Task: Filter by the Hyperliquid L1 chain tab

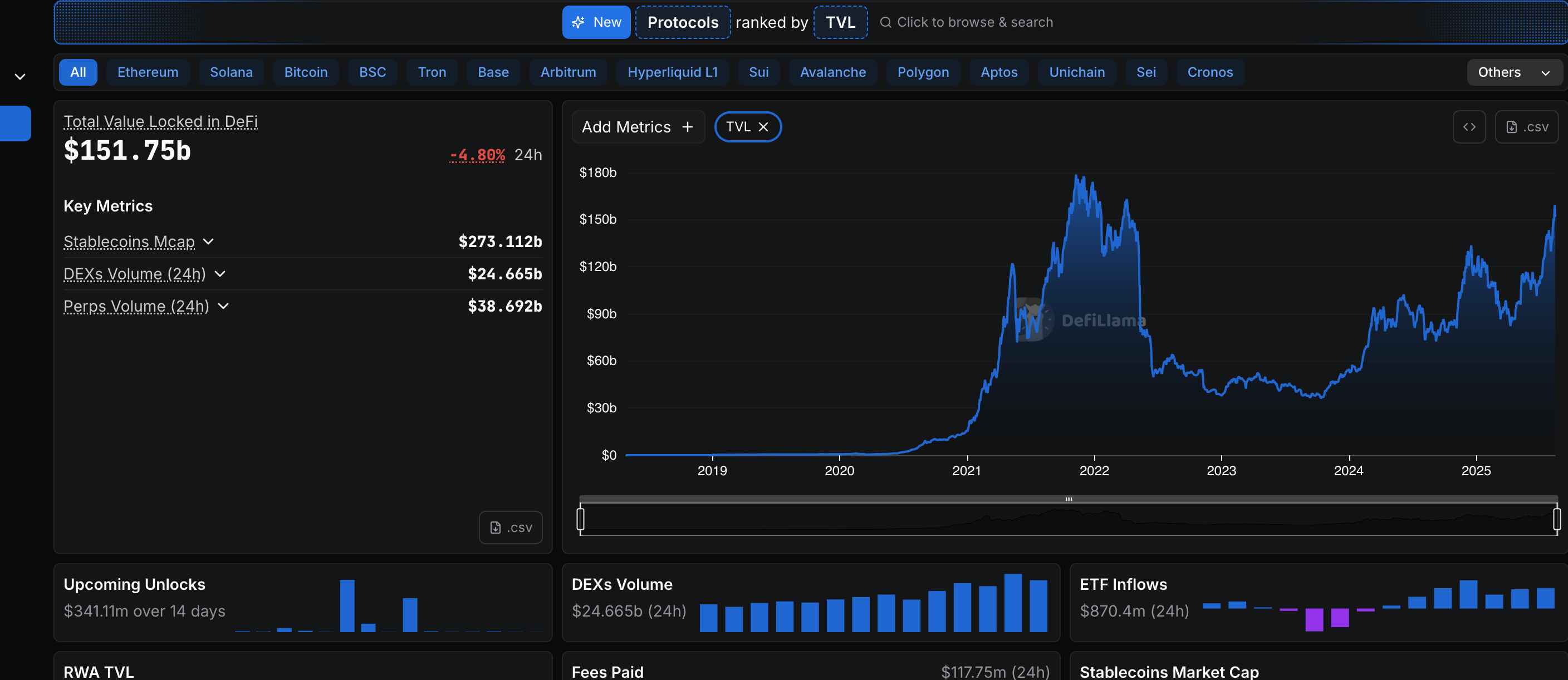Action: point(672,72)
